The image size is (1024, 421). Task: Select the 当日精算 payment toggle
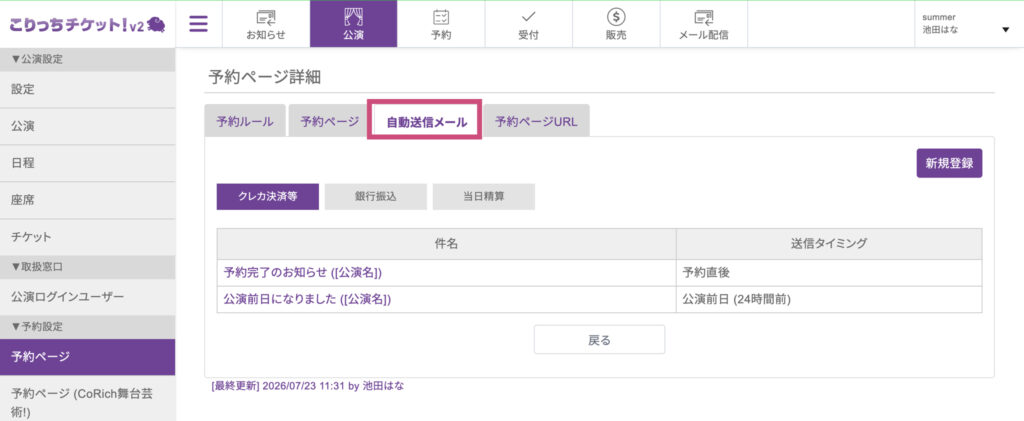pos(484,196)
